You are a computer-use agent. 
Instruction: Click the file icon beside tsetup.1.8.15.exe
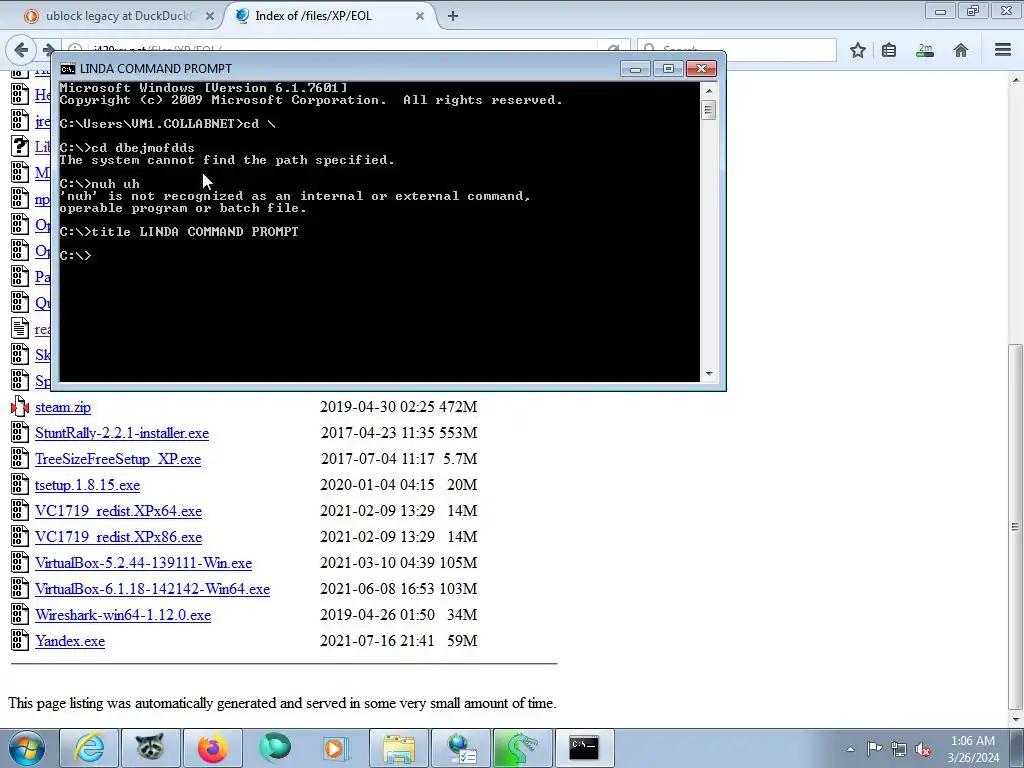[x=20, y=485]
